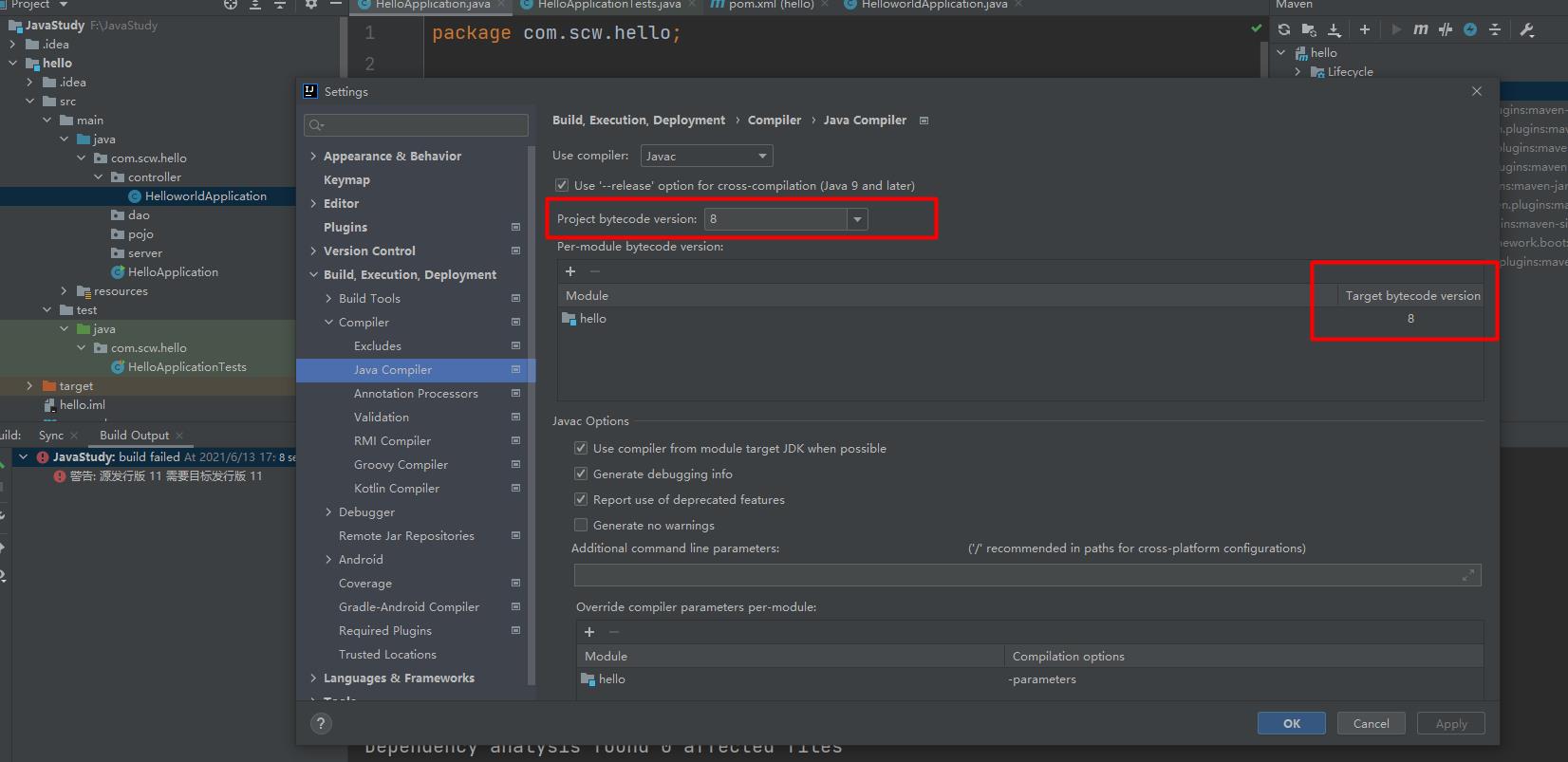Click Download Sources and Documentation icon

1334,29
